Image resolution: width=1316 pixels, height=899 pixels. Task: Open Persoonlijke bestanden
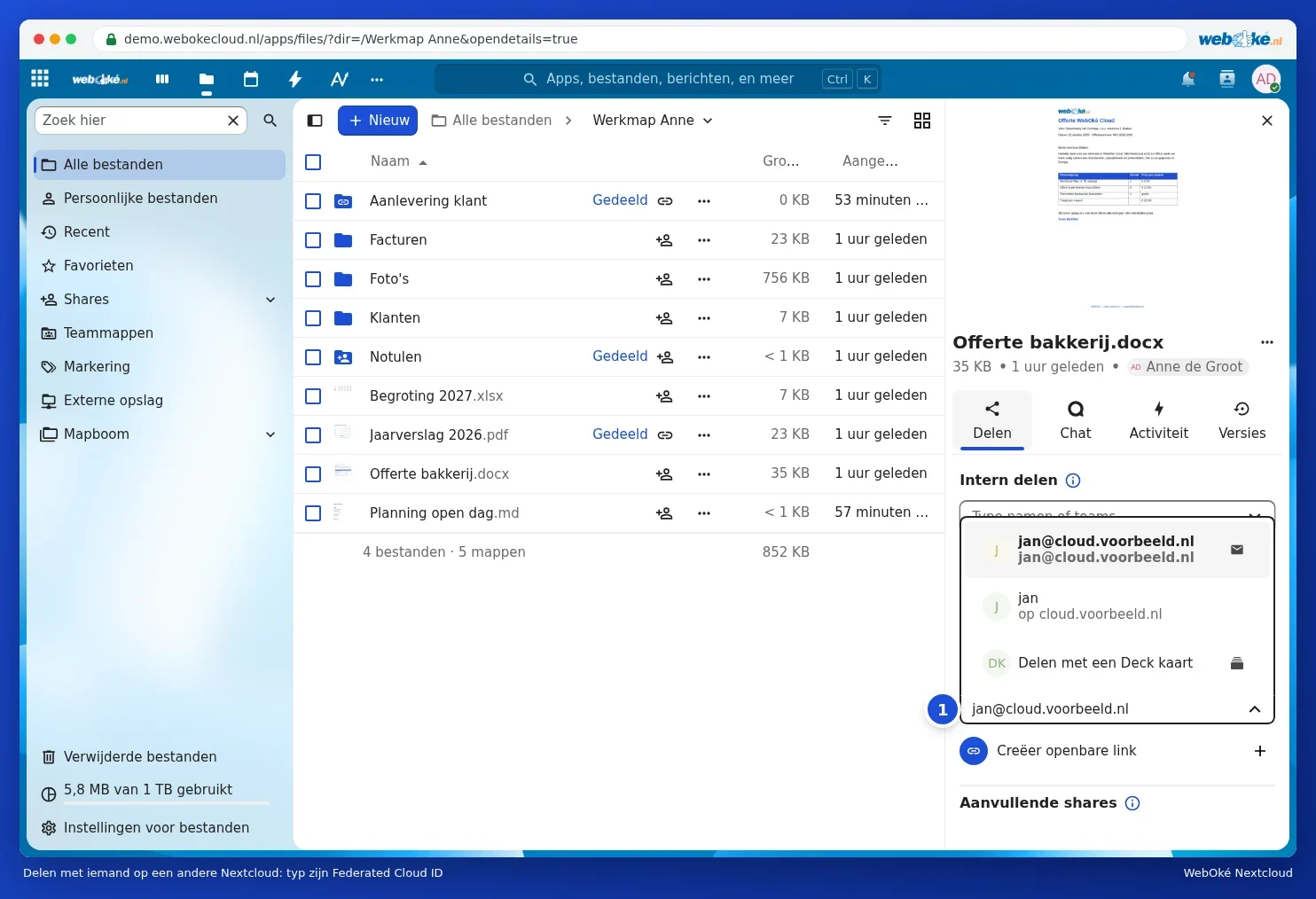pyautogui.click(x=160, y=199)
